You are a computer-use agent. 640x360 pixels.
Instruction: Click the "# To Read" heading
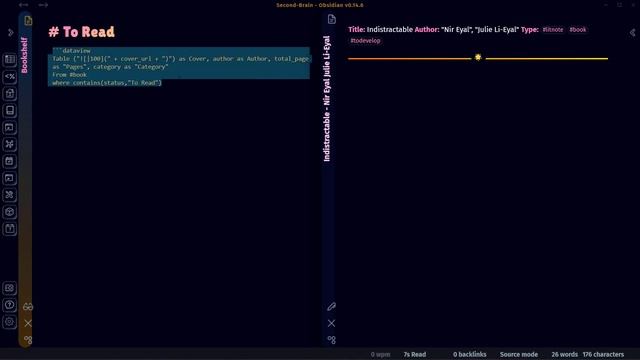click(x=82, y=32)
